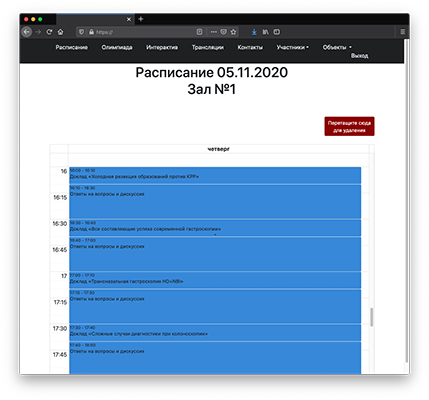Image resolution: width=429 pixels, height=400 pixels.
Task: Open the library icon in the toolbar
Action: pyautogui.click(x=265, y=32)
